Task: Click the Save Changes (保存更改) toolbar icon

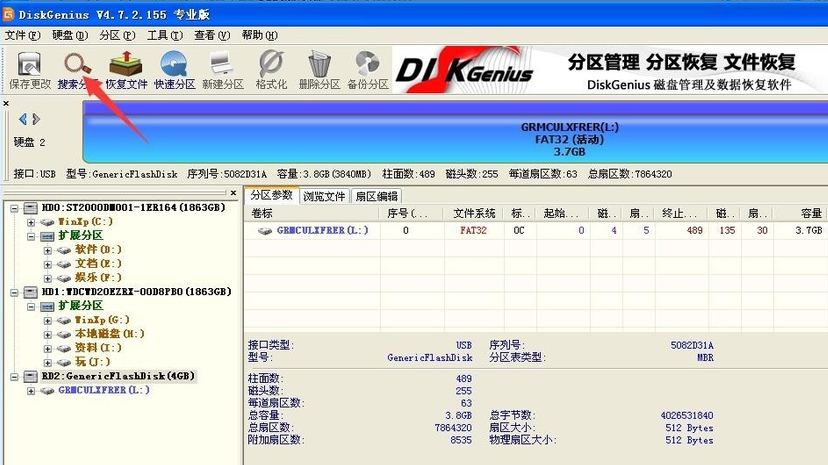Action: point(30,70)
